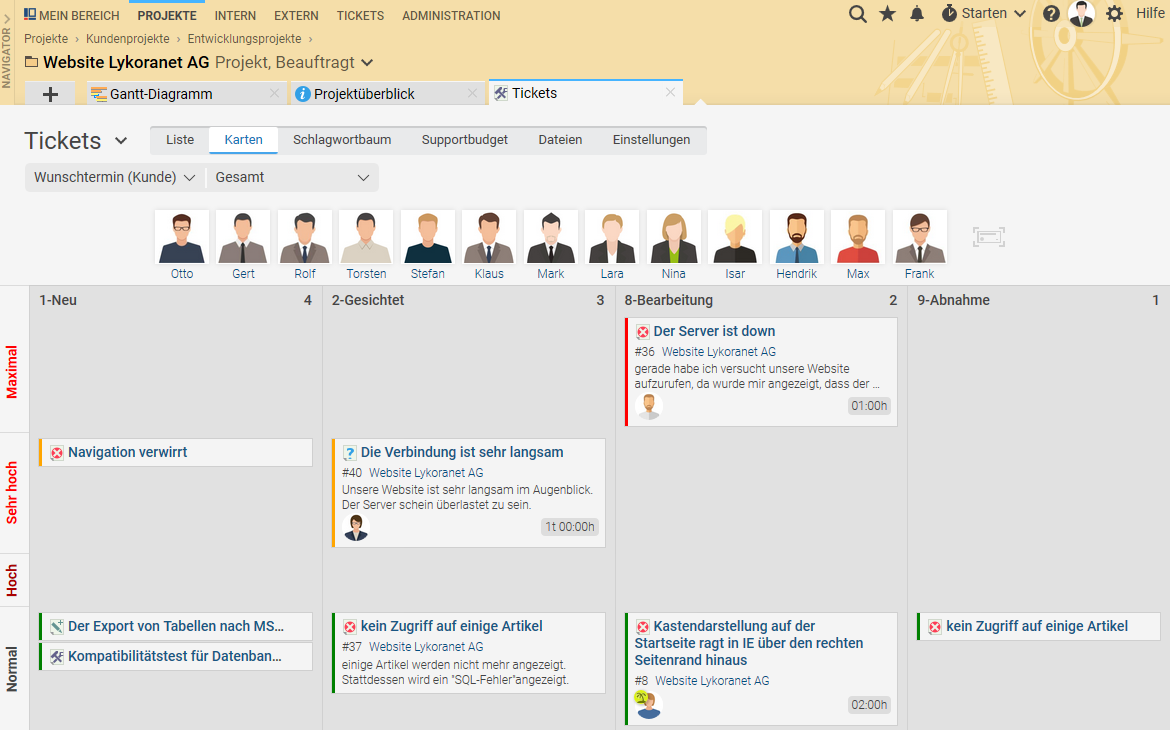1170x730 pixels.
Task: Open the Gesamt filter dropdown
Action: pyautogui.click(x=292, y=178)
